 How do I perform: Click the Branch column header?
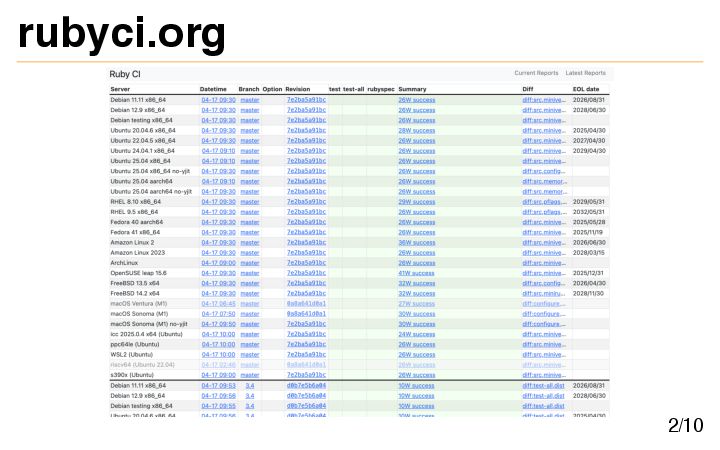tap(248, 89)
